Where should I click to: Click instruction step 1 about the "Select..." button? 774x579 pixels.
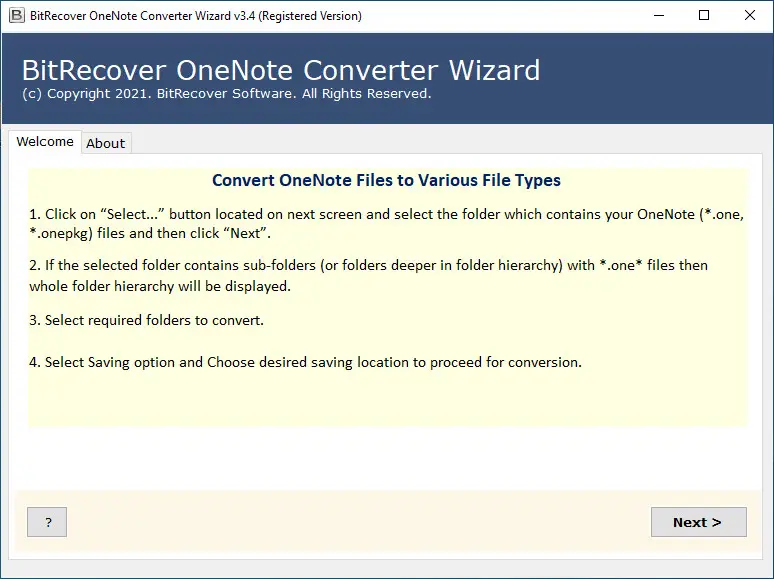(x=387, y=224)
